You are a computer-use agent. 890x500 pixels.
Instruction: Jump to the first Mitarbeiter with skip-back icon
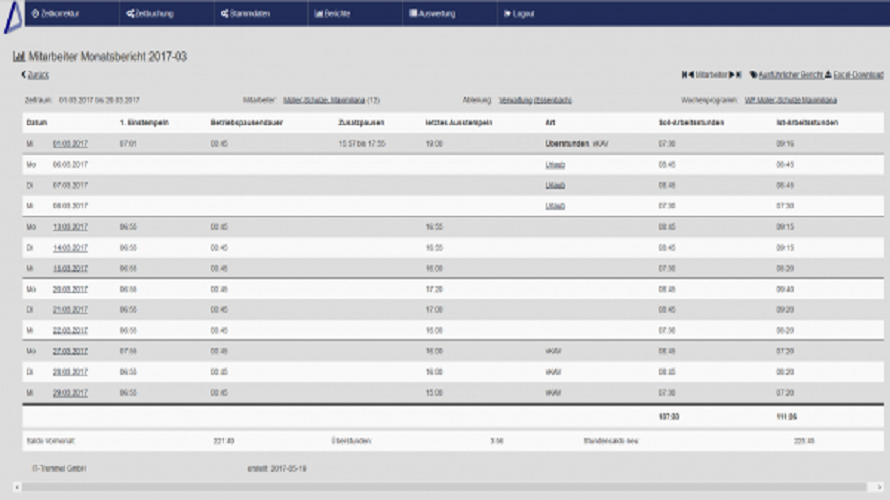(685, 74)
